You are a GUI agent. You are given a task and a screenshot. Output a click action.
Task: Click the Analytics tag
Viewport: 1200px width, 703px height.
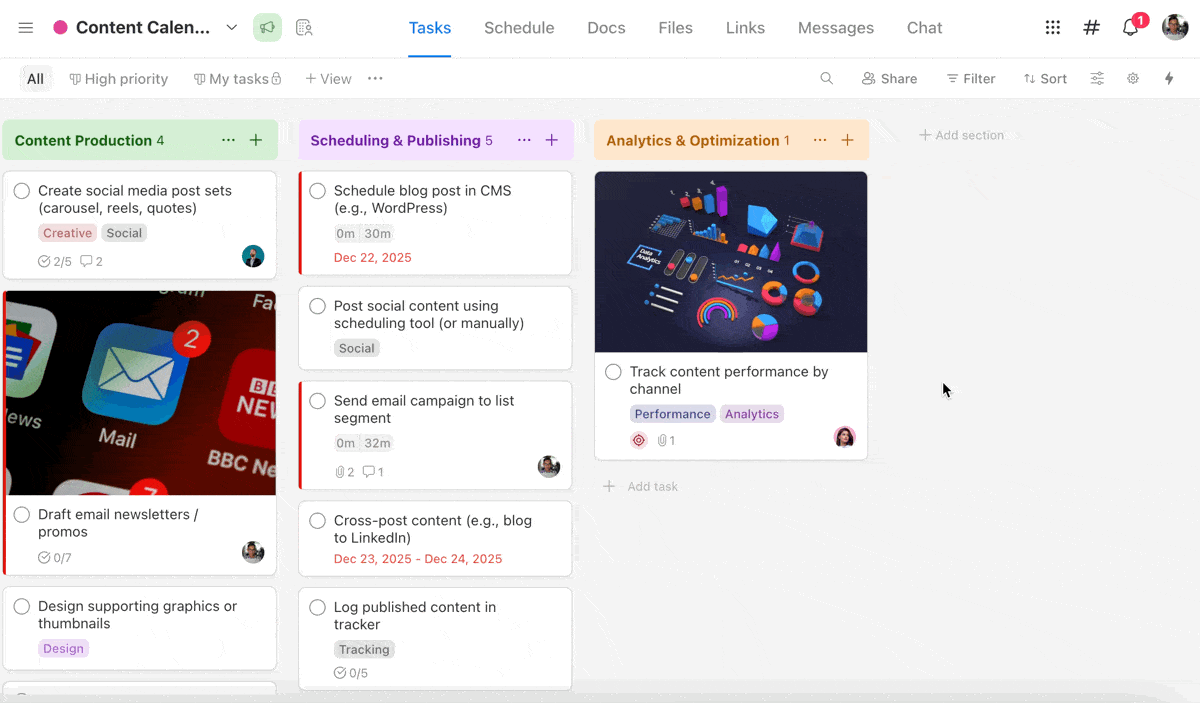point(752,414)
